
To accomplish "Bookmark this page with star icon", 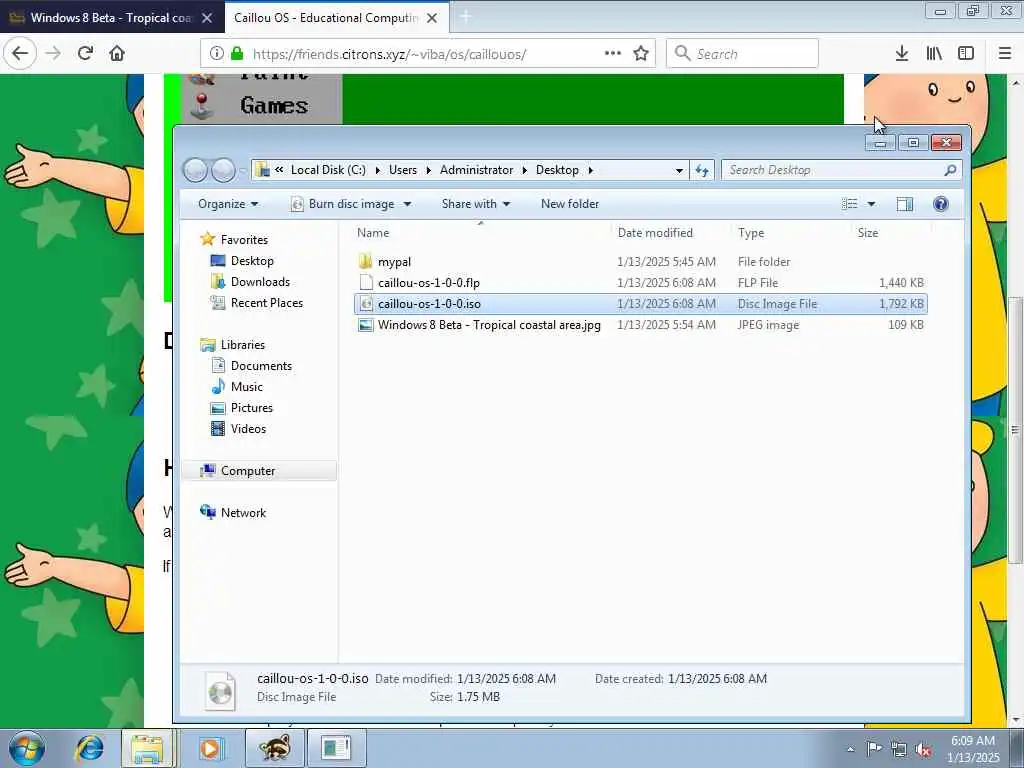I will click(x=641, y=54).
